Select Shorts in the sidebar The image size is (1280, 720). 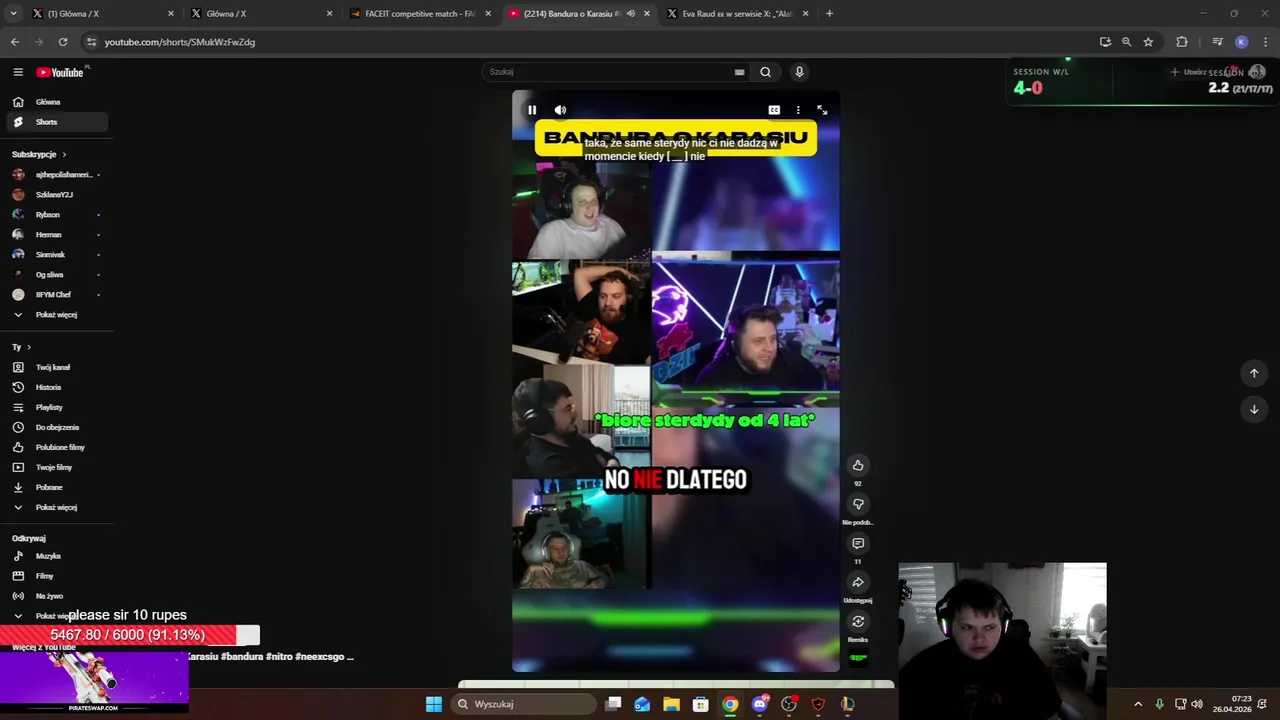57,122
